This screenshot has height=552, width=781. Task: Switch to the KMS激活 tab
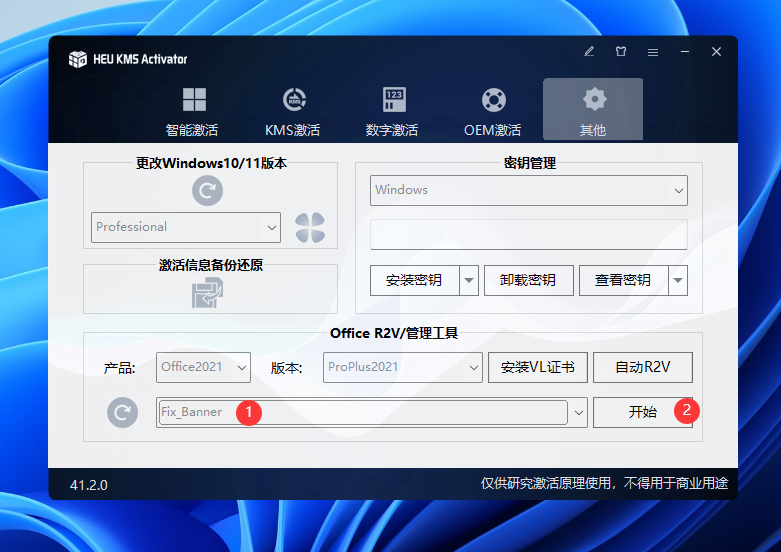(292, 110)
